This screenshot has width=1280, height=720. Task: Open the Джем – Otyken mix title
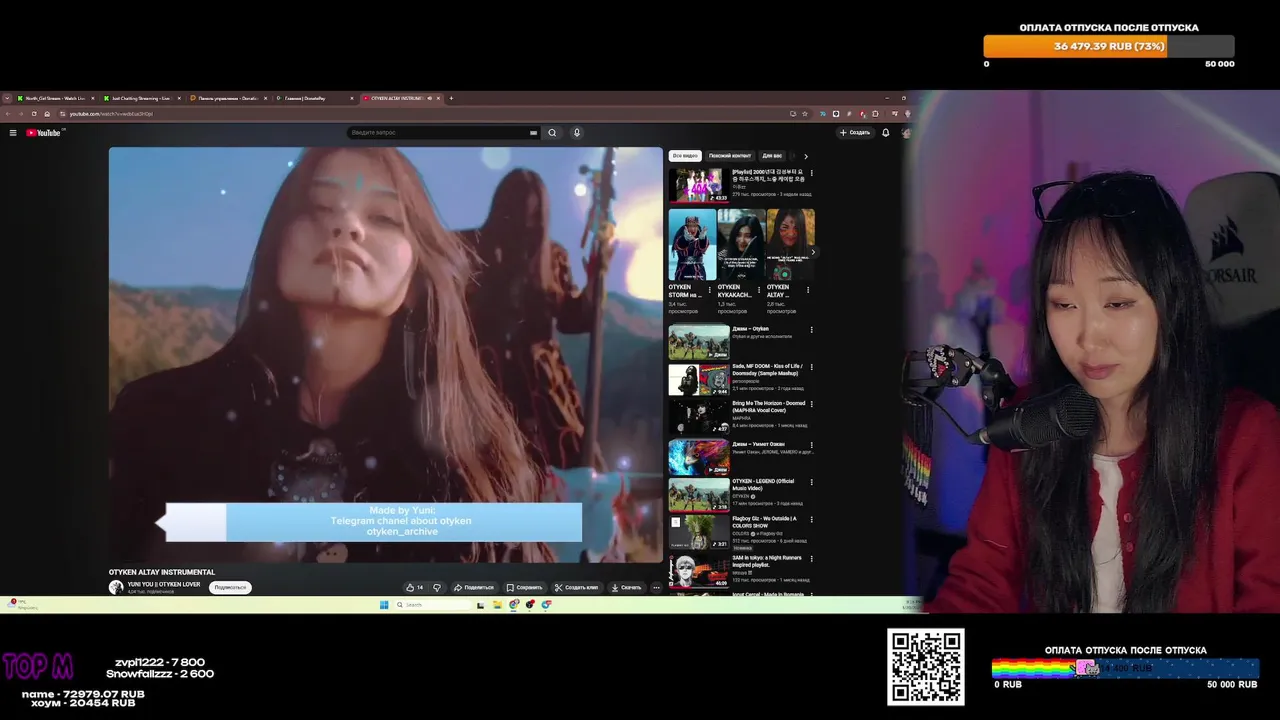click(x=750, y=329)
